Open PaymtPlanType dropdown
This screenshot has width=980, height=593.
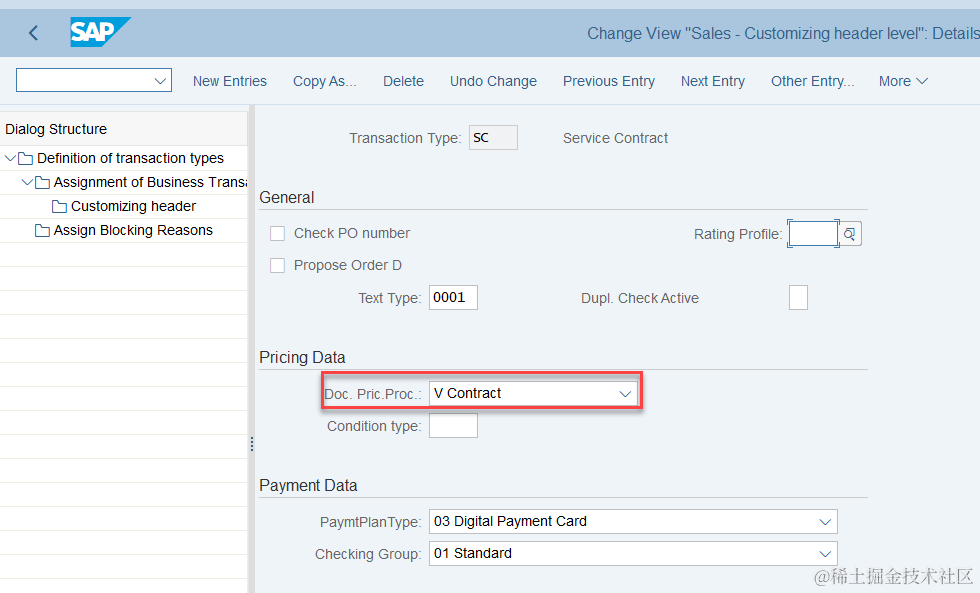(x=825, y=522)
